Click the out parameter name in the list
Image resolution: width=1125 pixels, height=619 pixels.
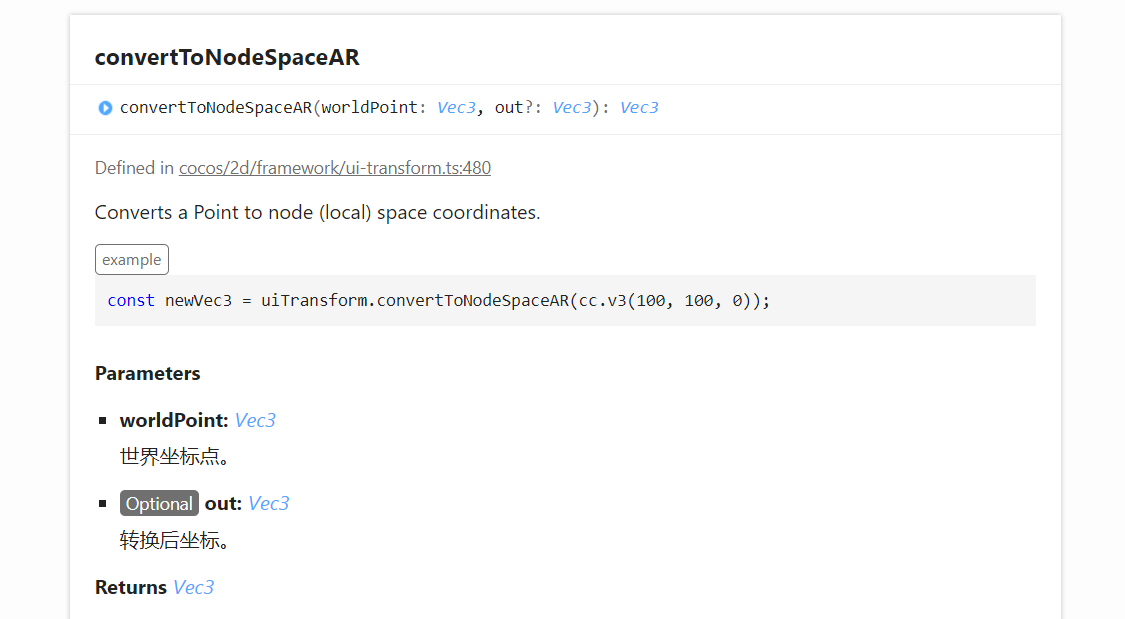[223, 503]
